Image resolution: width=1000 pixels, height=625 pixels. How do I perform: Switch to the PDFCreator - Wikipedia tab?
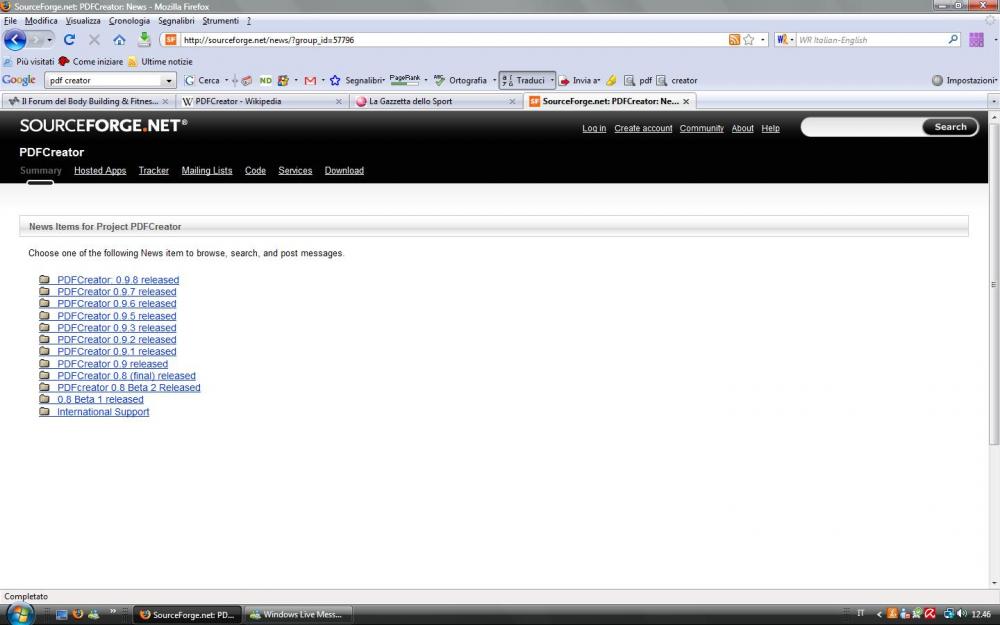[x=238, y=101]
